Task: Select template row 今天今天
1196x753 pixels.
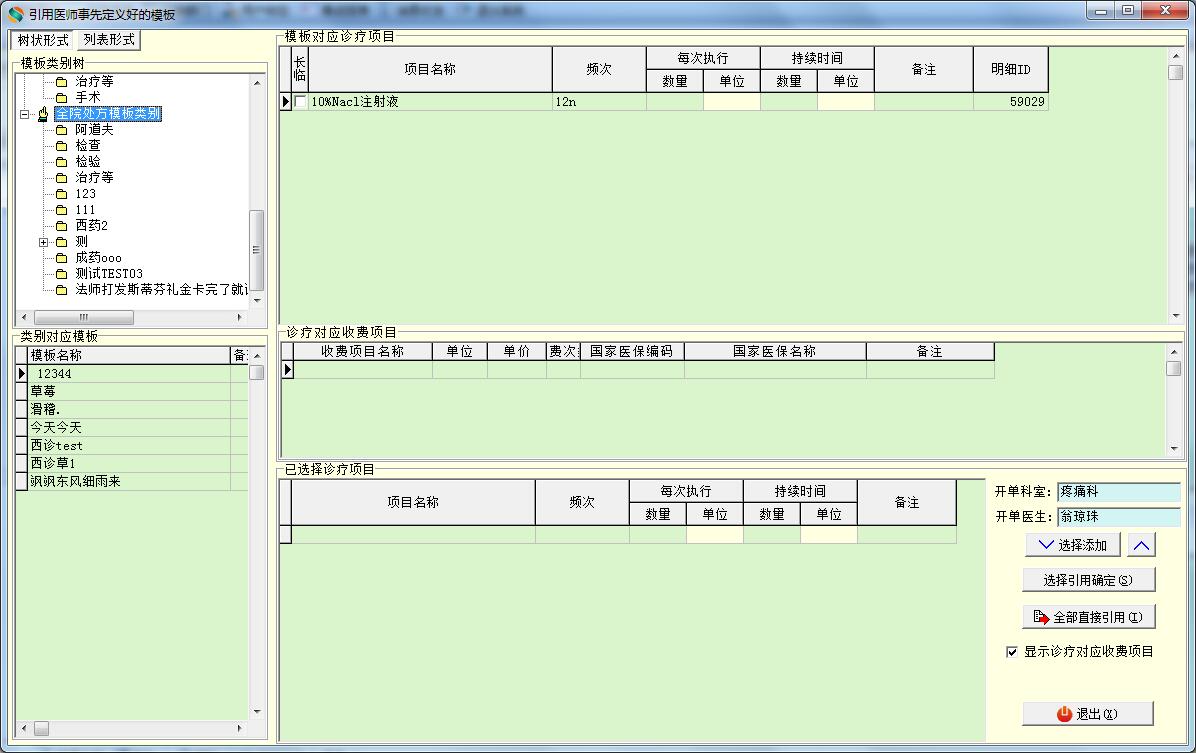Action: click(130, 427)
